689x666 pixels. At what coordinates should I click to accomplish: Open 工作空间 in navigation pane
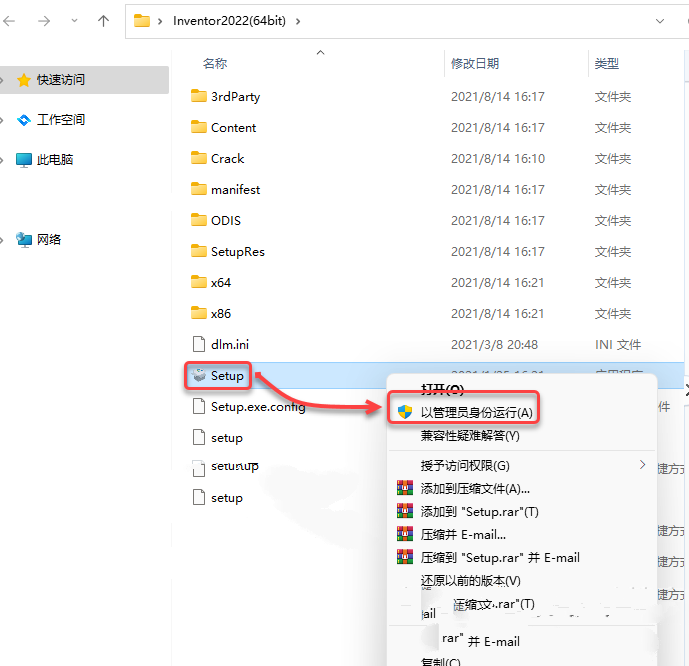pyautogui.click(x=61, y=119)
